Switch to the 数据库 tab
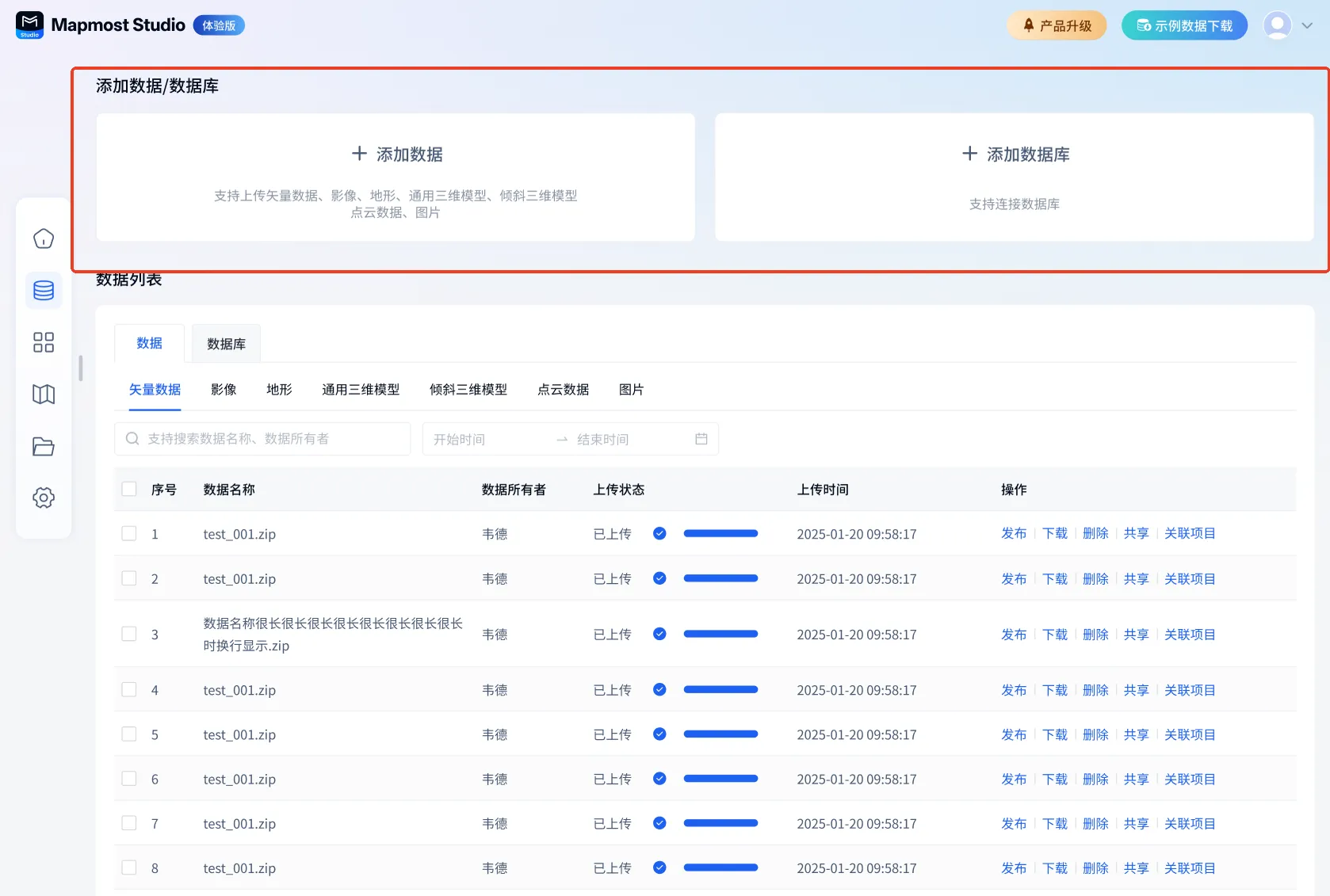The image size is (1330, 896). [226, 344]
